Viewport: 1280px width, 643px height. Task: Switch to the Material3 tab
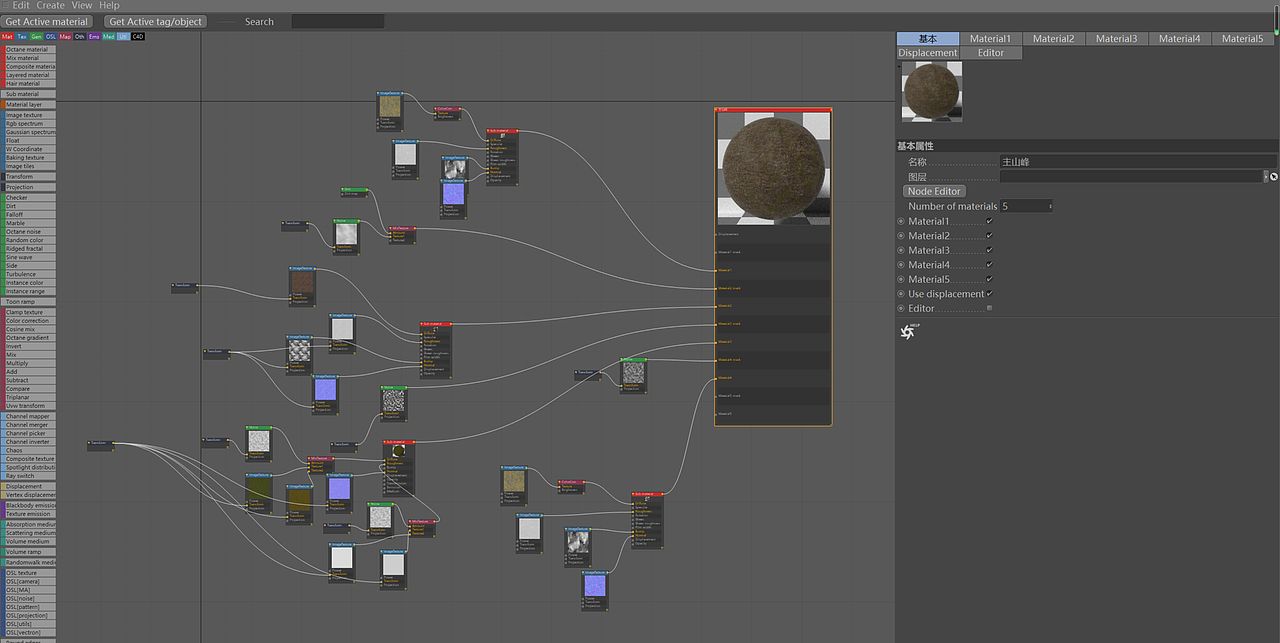pyautogui.click(x=1116, y=39)
